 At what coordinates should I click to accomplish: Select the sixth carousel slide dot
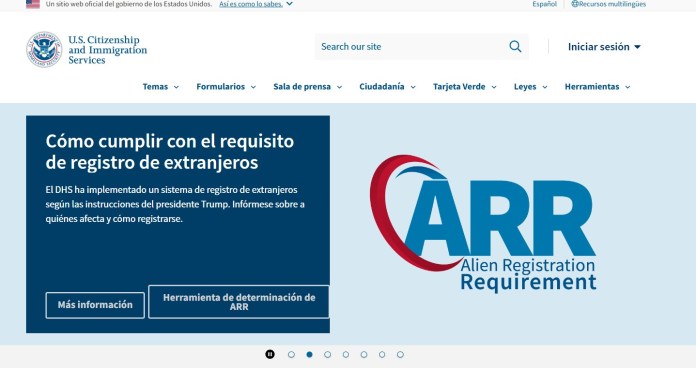[x=382, y=354]
